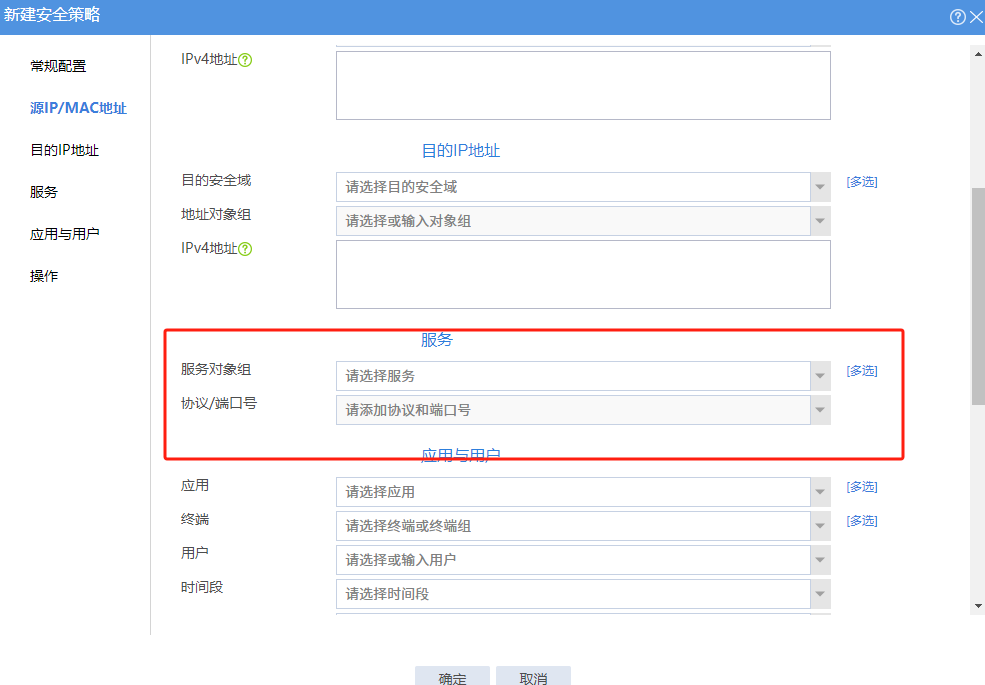Expand the 目的安全域 dropdown
This screenshot has width=985, height=685.
pos(820,187)
